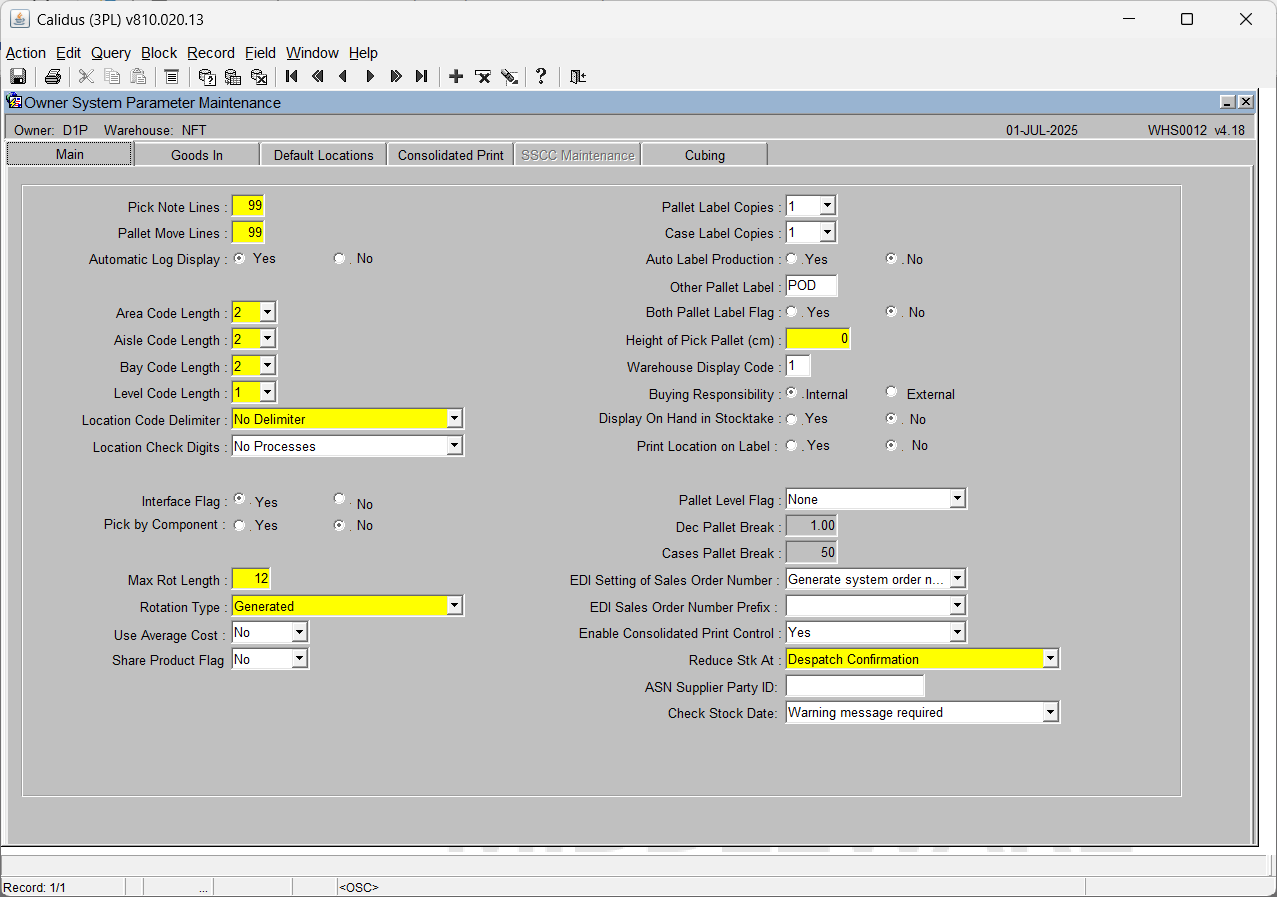This screenshot has width=1277, height=897.
Task: Open the Record menu
Action: [211, 53]
